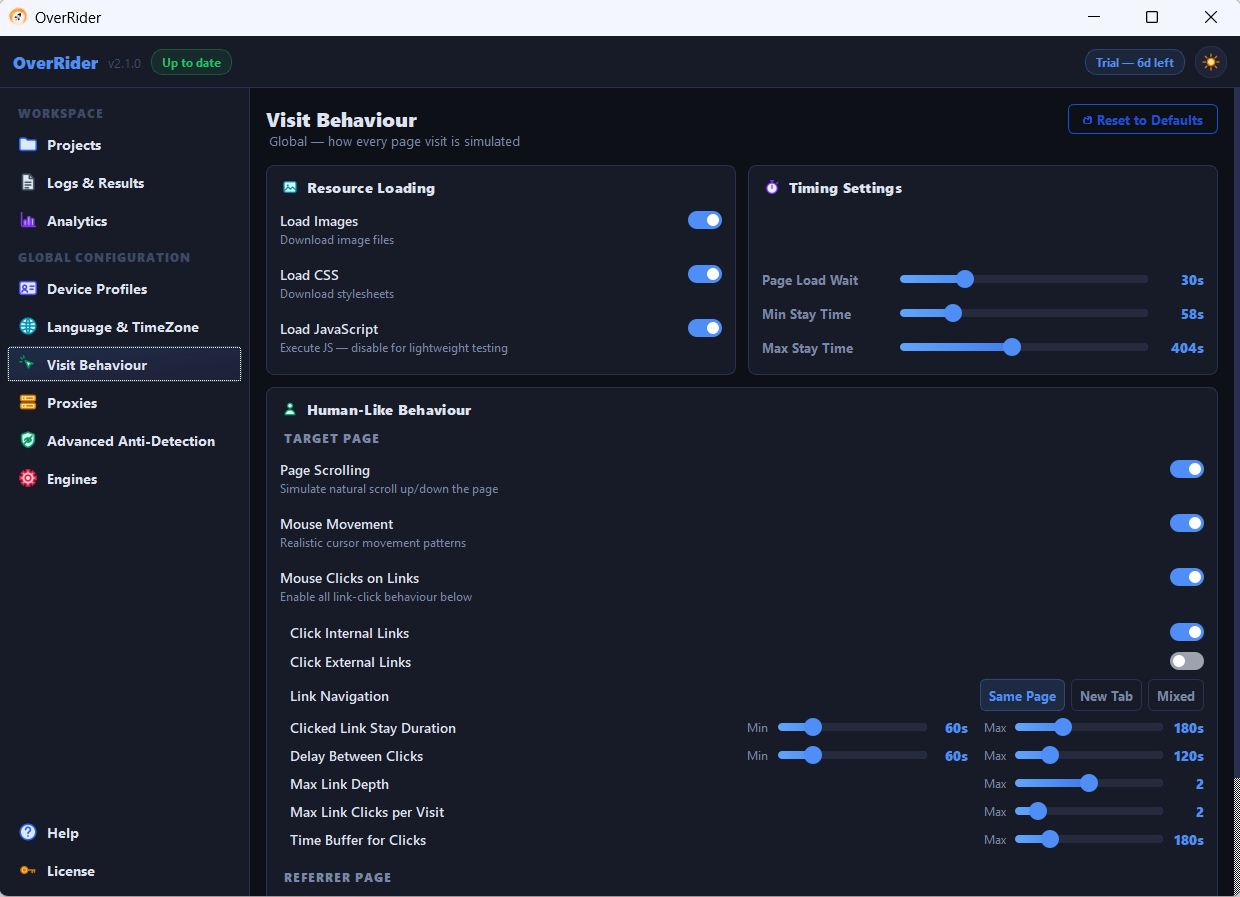Go to Logs & Results
Screen dimensions: 1240x897
(124, 183)
